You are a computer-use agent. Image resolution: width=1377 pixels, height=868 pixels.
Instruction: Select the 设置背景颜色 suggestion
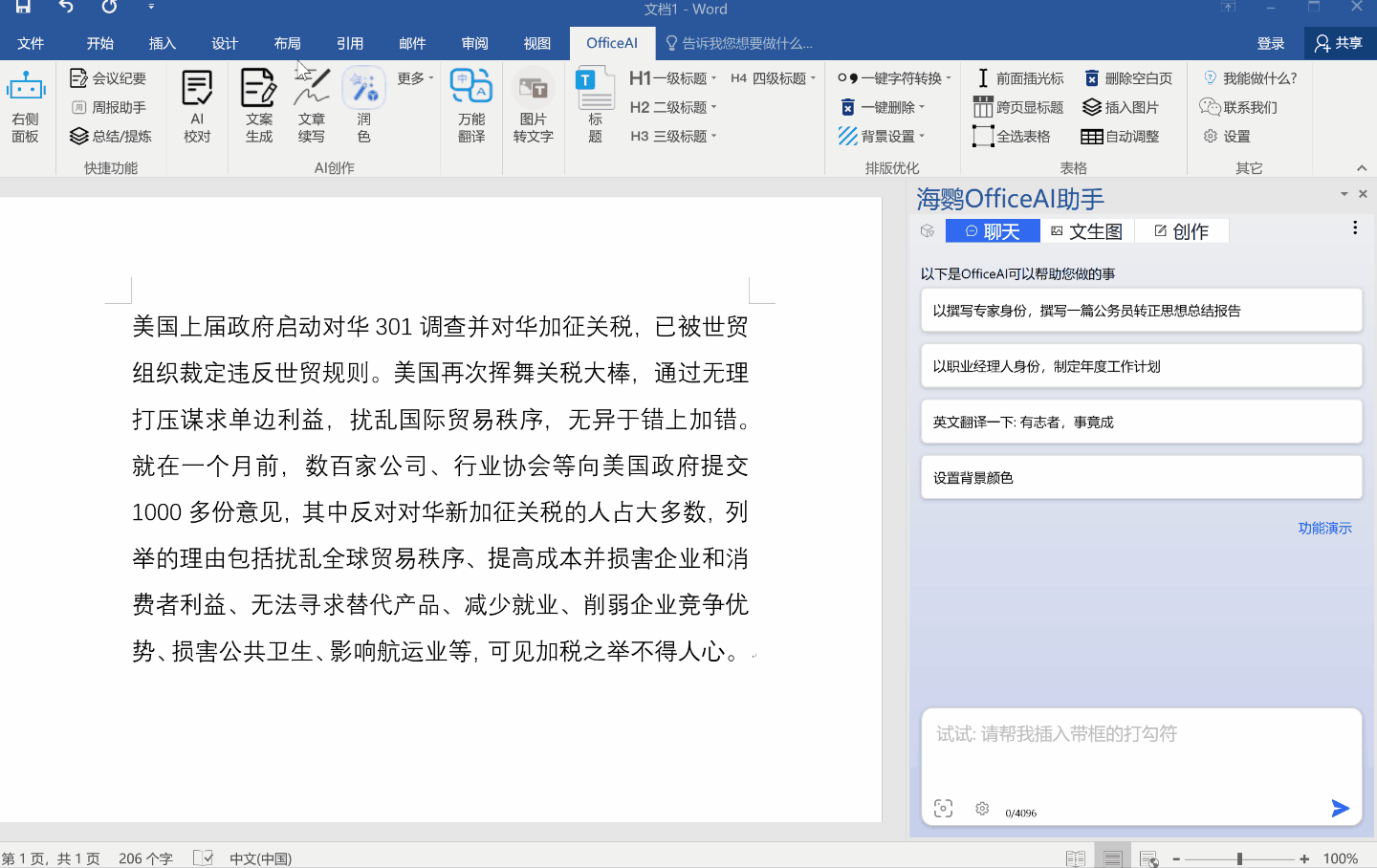[x=1141, y=476]
